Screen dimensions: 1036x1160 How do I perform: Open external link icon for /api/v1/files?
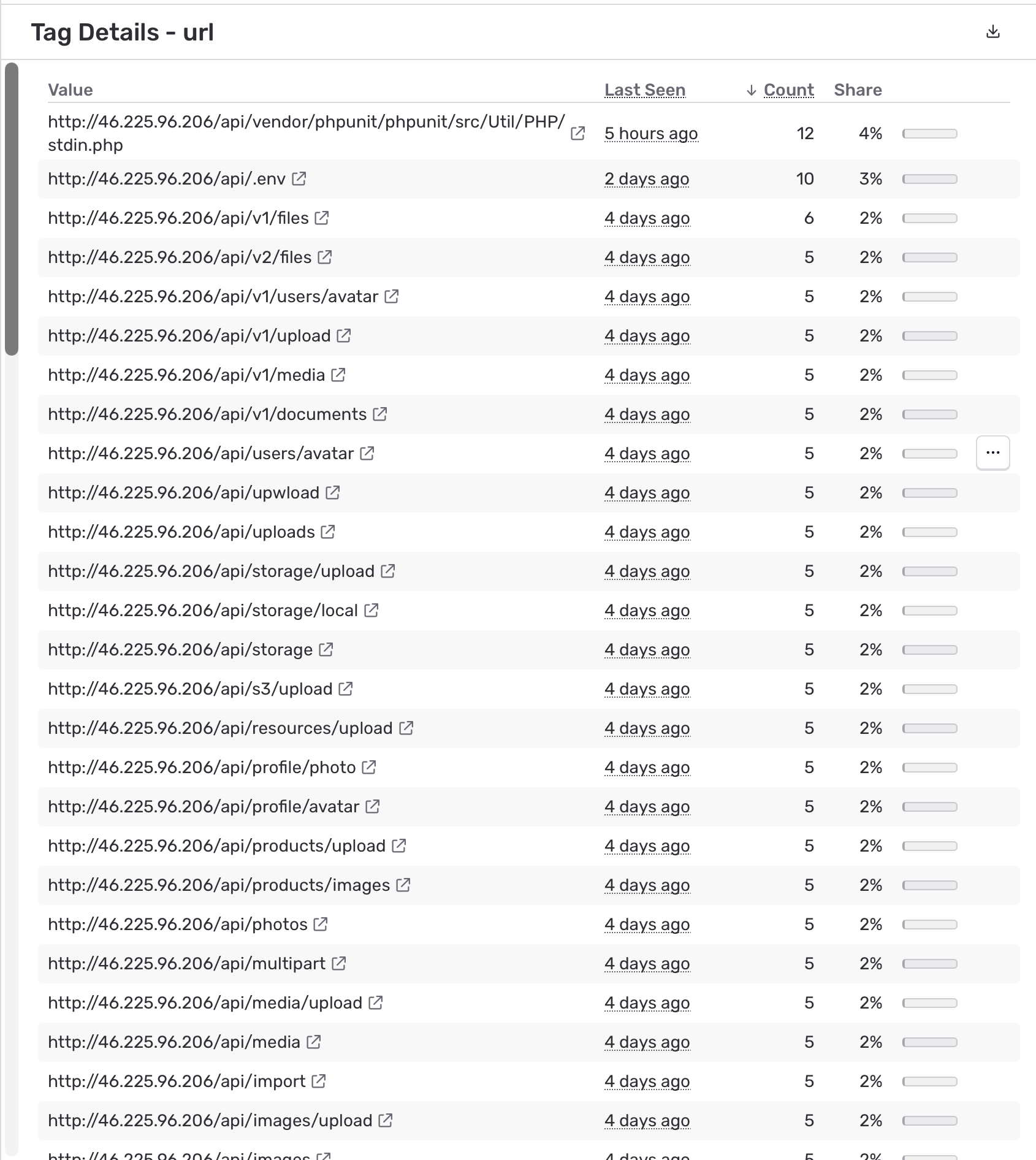click(x=322, y=218)
